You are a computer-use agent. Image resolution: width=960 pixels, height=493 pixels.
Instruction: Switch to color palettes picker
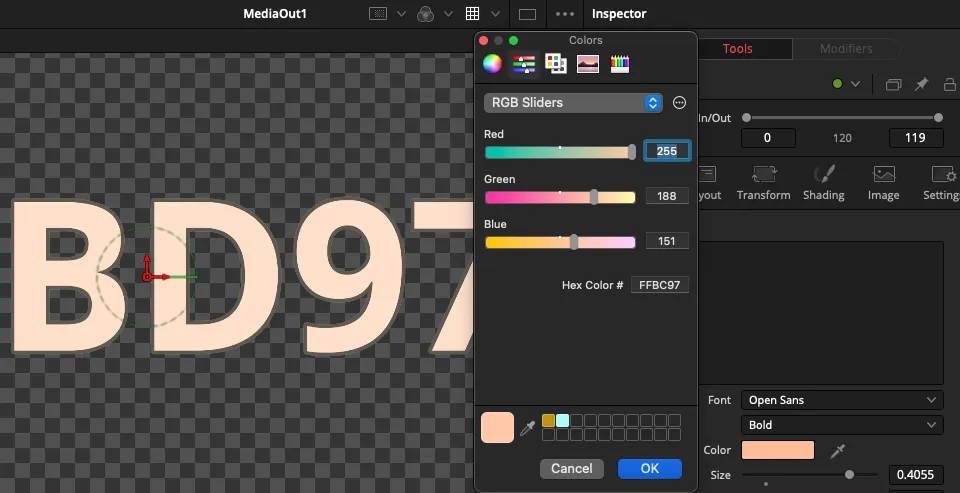[555, 65]
